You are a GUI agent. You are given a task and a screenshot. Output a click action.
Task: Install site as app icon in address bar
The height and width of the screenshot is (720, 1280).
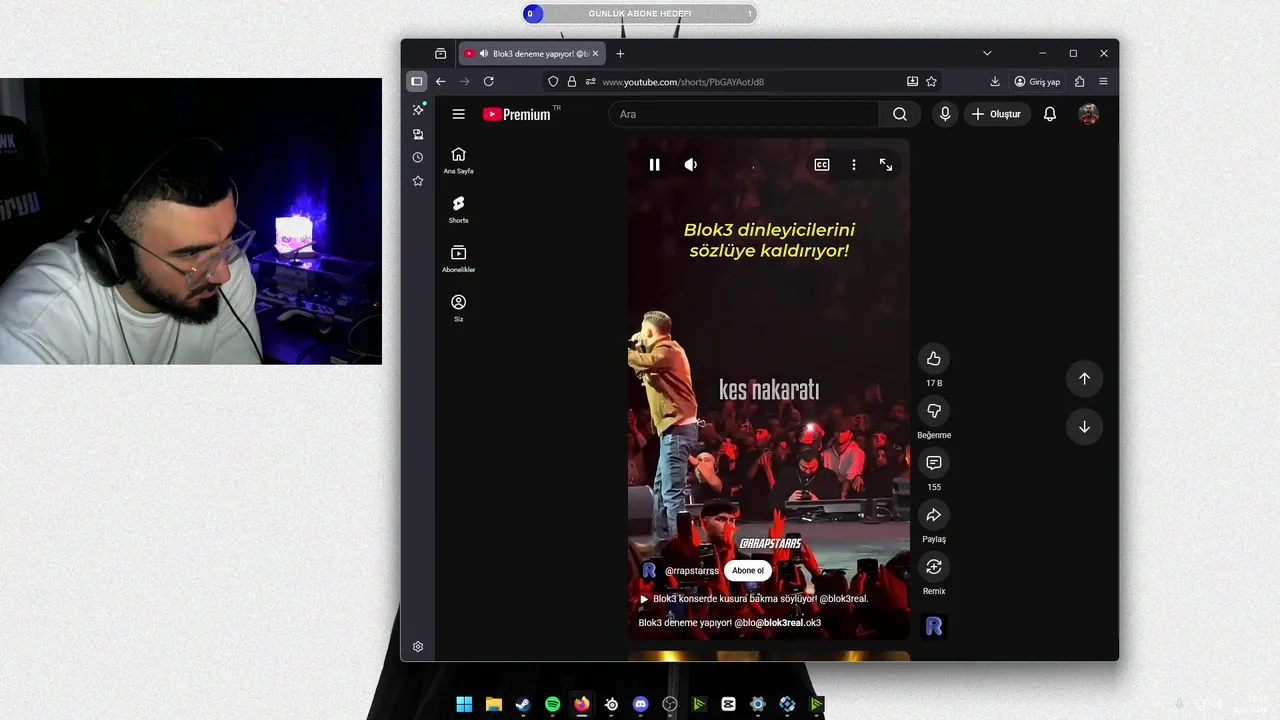[912, 81]
